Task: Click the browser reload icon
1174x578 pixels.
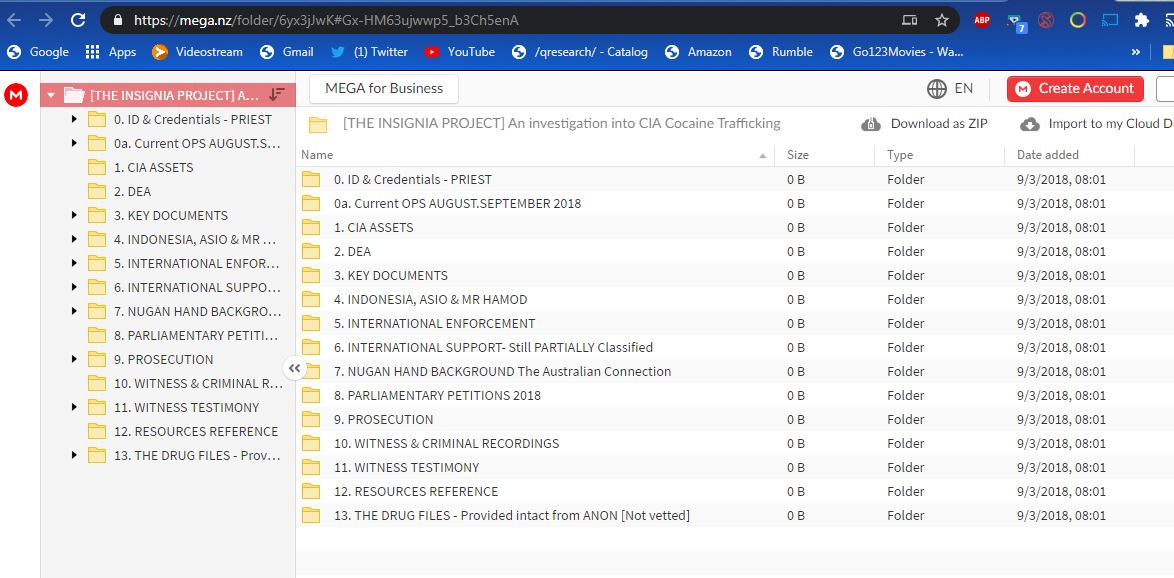Action: (78, 20)
